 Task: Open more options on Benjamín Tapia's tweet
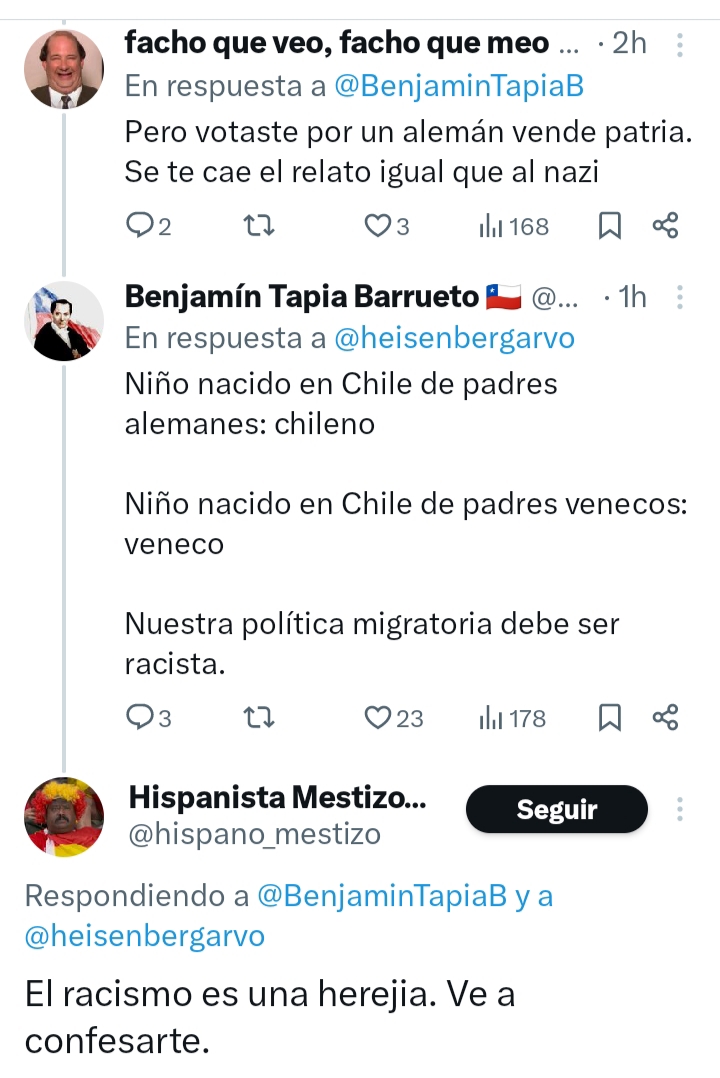pyautogui.click(x=680, y=297)
